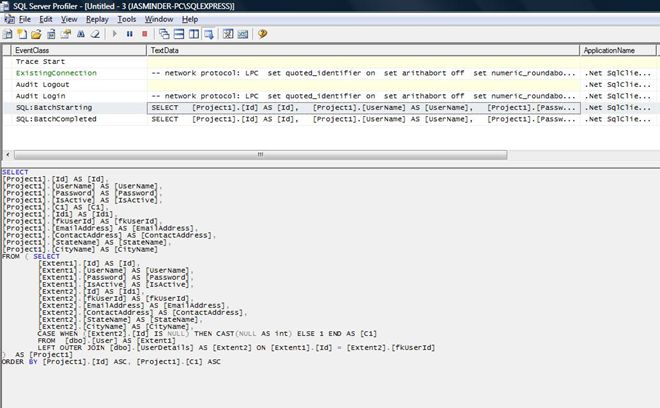Click the Find binoculars icon
660x408 pixels.
(x=81, y=34)
